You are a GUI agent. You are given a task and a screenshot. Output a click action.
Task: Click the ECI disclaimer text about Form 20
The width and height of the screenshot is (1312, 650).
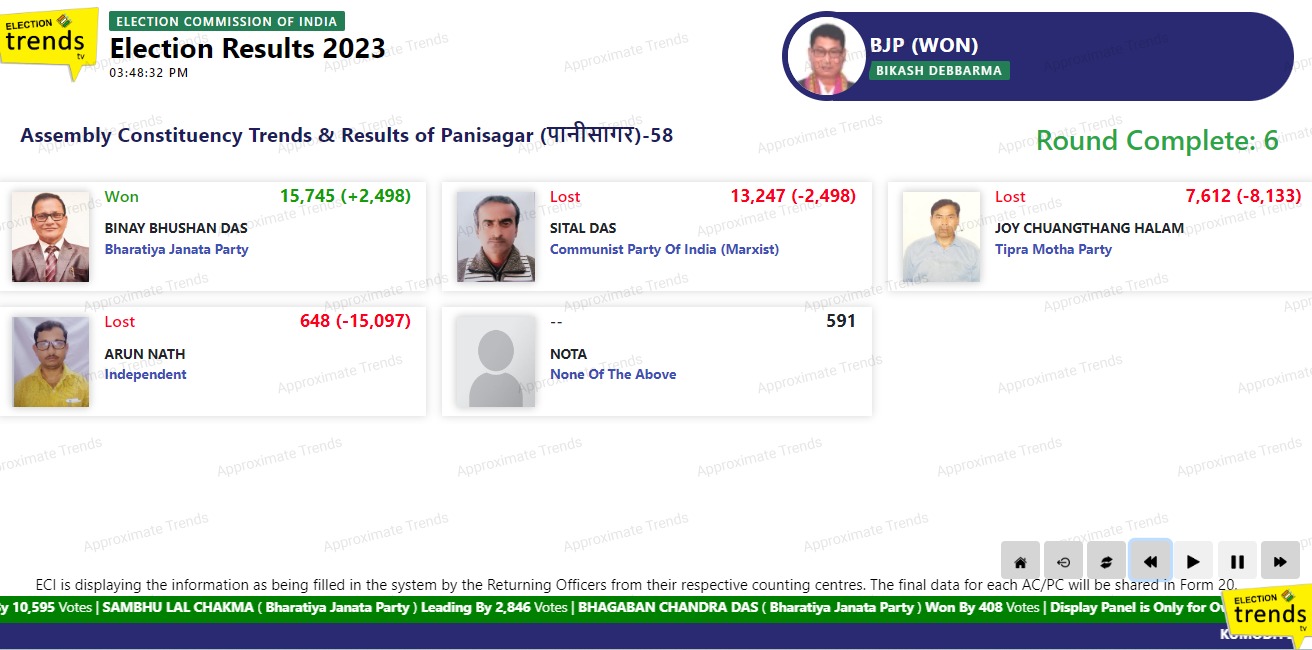(636, 585)
